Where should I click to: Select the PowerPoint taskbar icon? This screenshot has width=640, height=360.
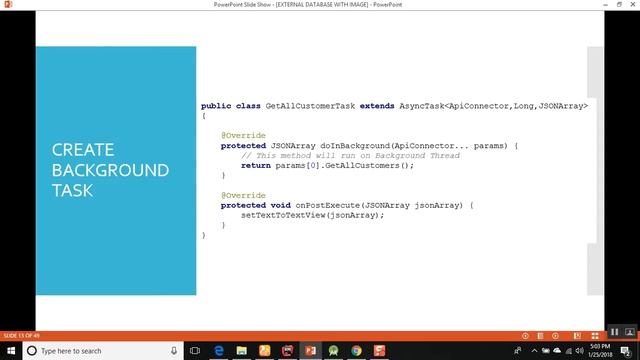click(311, 351)
